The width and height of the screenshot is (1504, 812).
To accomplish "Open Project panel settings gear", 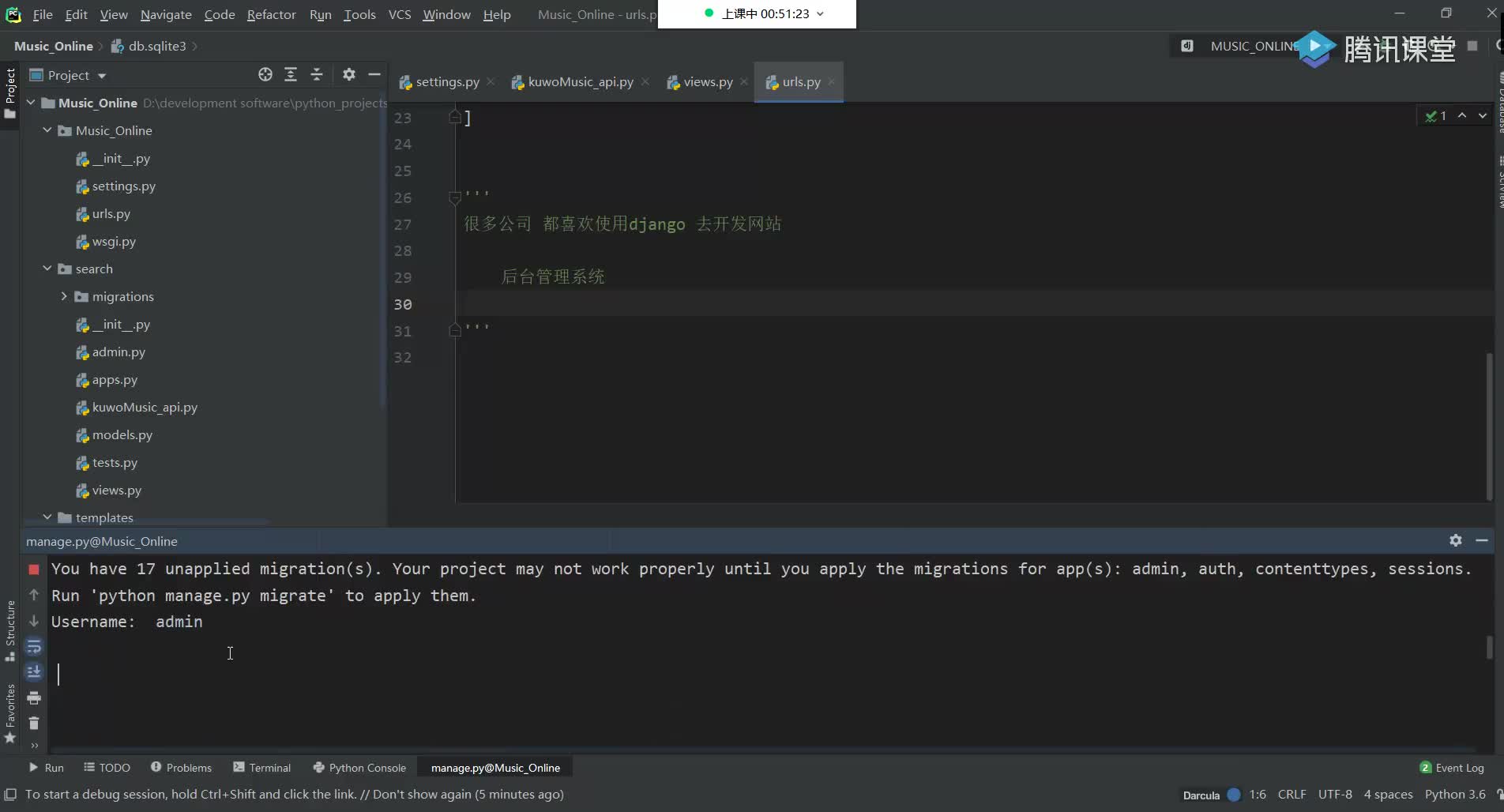I will point(349,74).
